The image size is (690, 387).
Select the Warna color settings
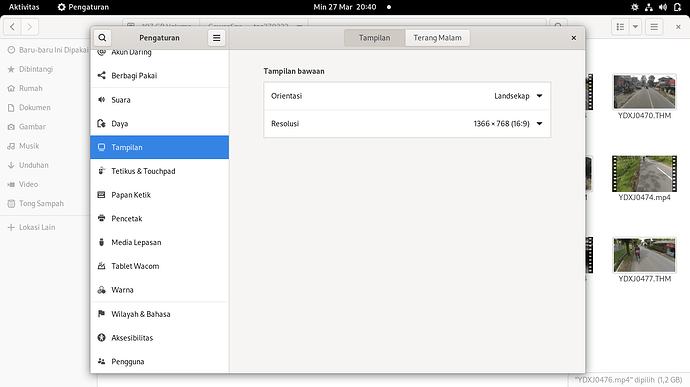(159, 290)
